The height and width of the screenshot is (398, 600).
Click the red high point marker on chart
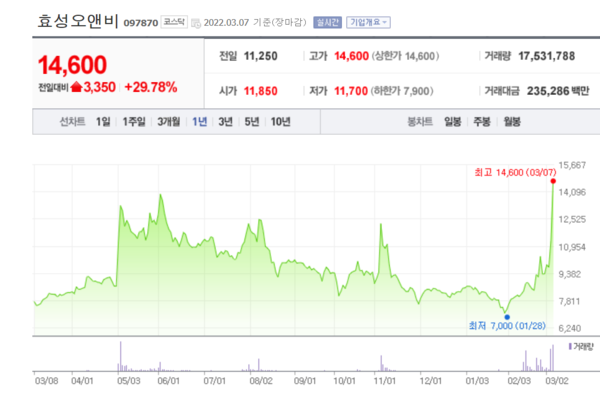coord(553,181)
